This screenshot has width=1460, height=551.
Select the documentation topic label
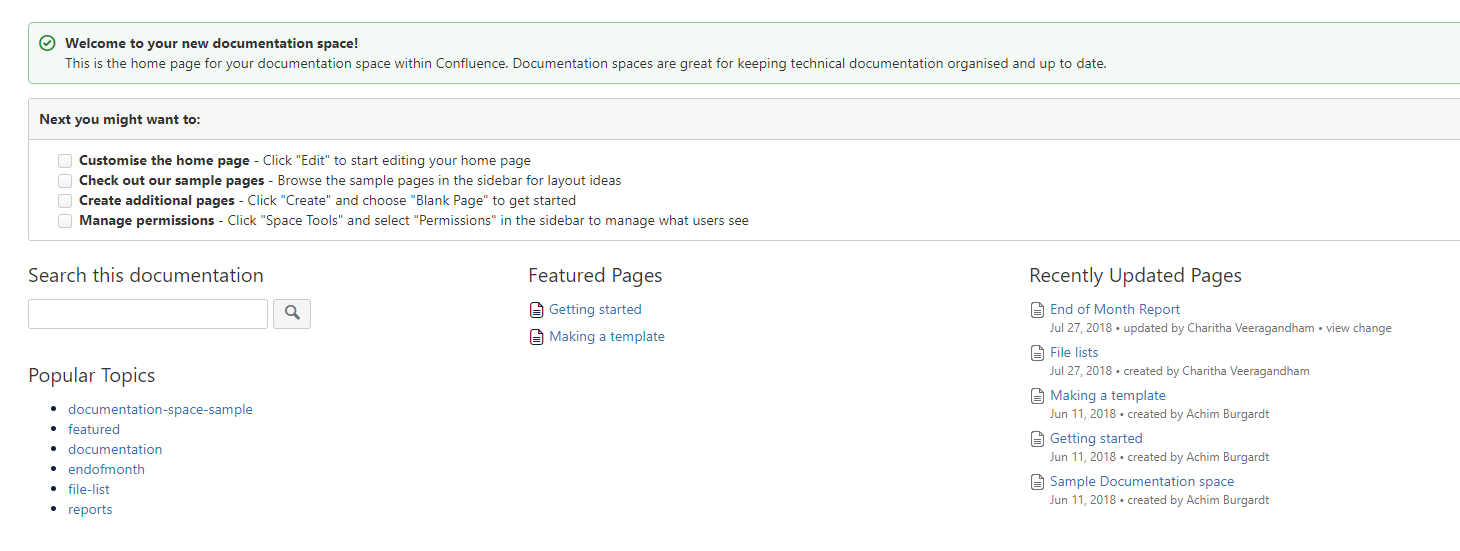point(115,450)
